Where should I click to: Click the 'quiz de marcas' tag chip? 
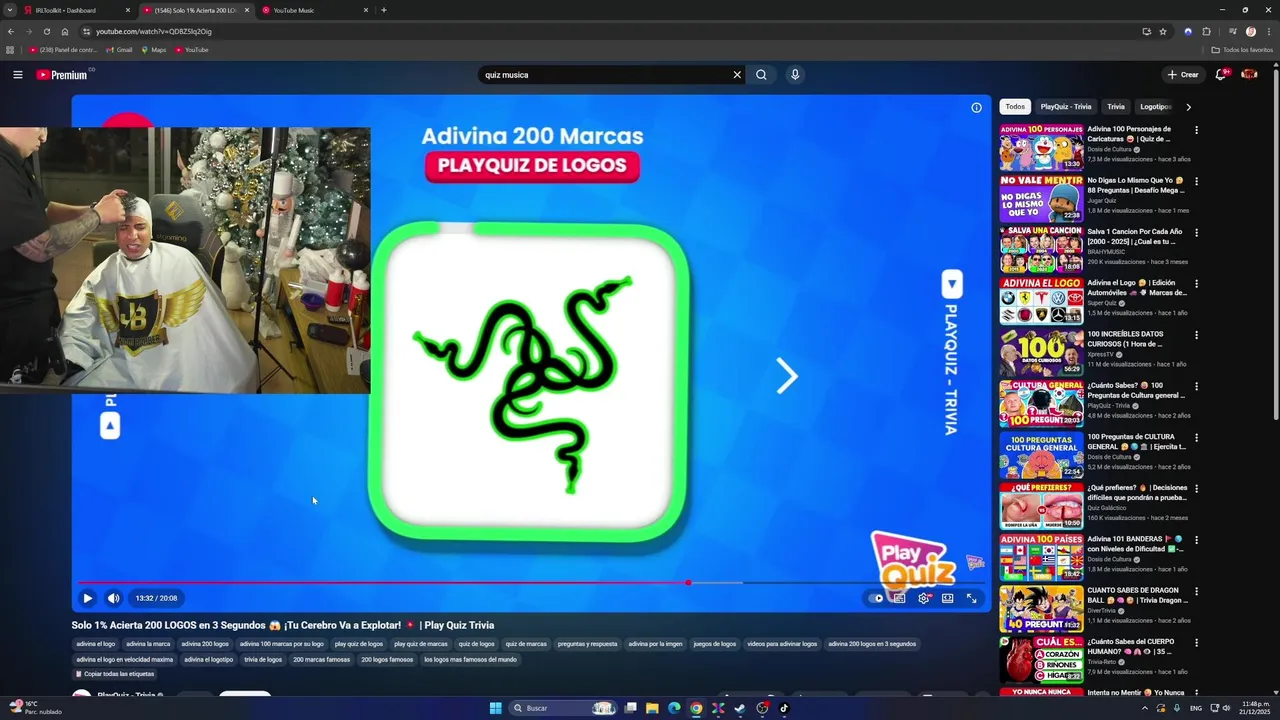[526, 644]
